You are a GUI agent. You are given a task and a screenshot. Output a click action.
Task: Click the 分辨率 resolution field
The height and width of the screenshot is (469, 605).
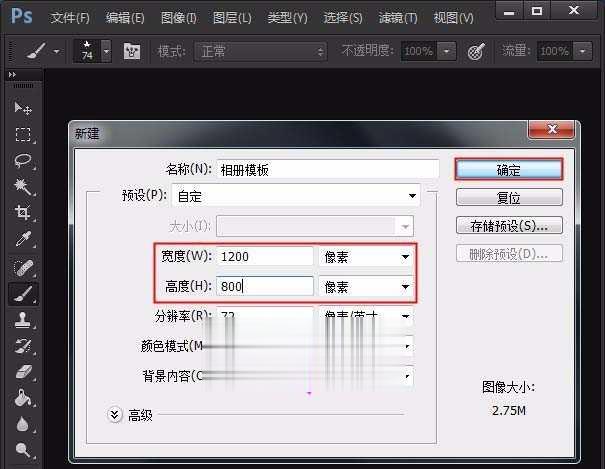coord(265,315)
